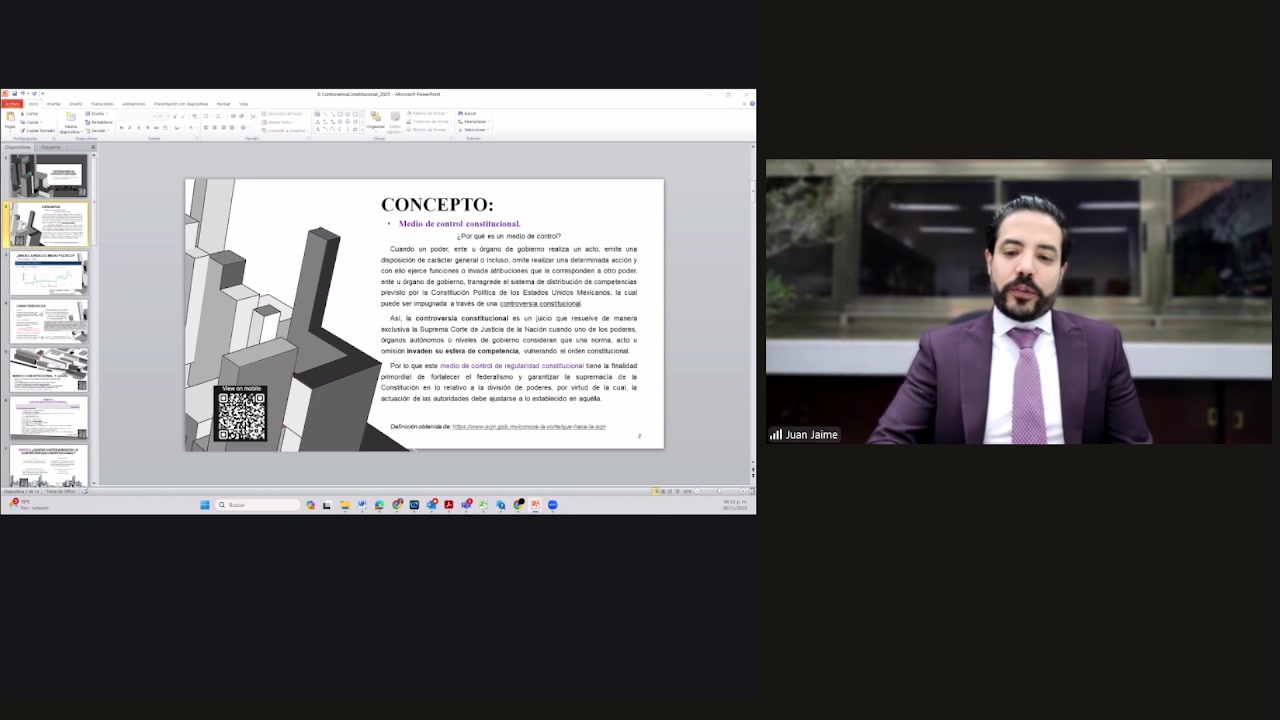Switch to the Transiciones ribbon tab
The height and width of the screenshot is (720, 1280).
102,104
